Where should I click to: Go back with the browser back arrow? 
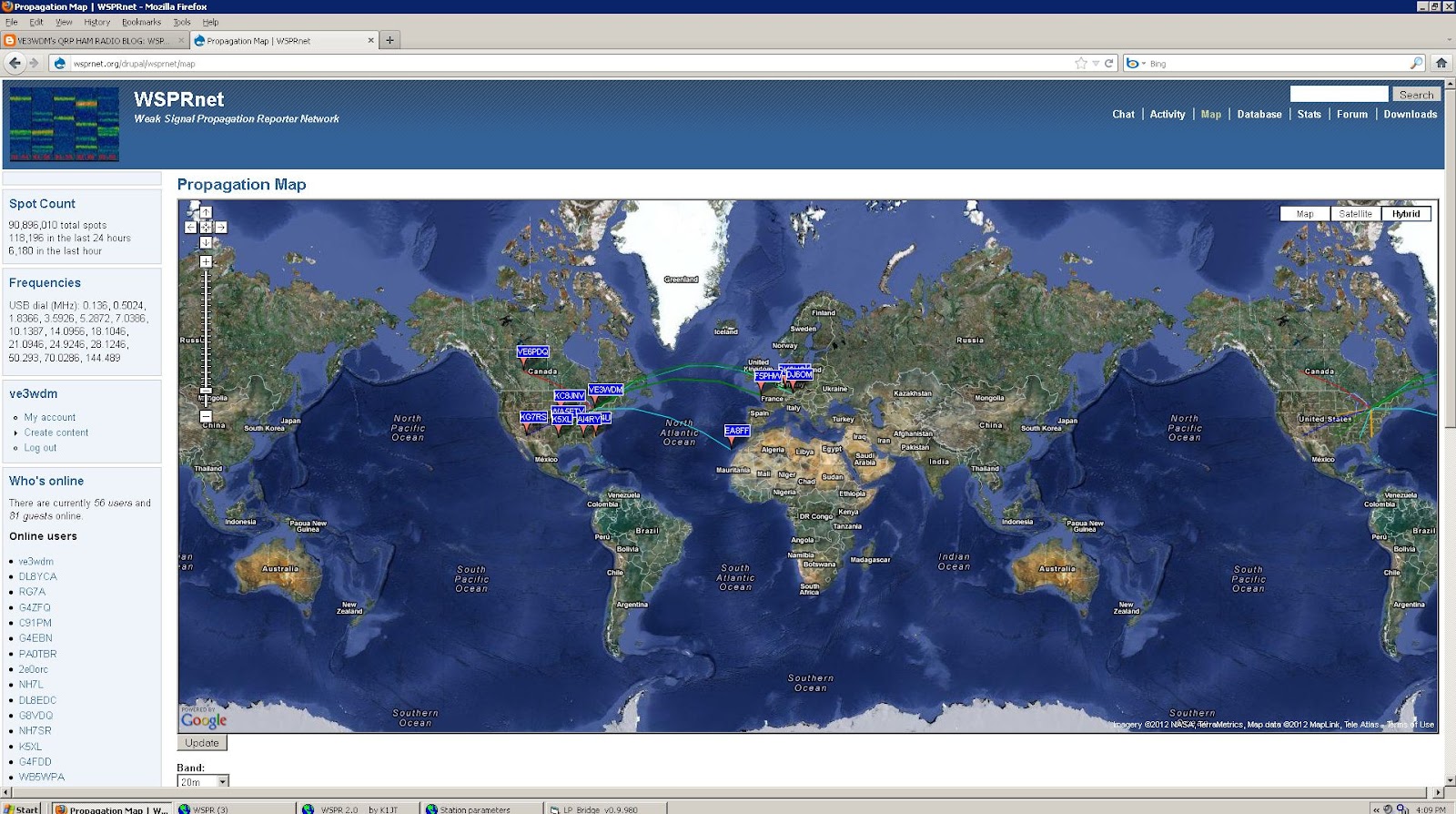click(15, 63)
